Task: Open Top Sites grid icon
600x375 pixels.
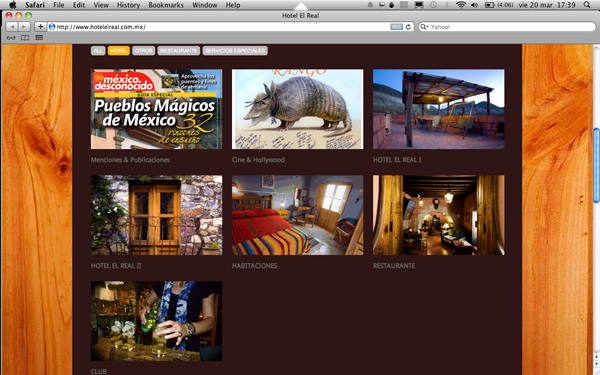Action: 39,38
